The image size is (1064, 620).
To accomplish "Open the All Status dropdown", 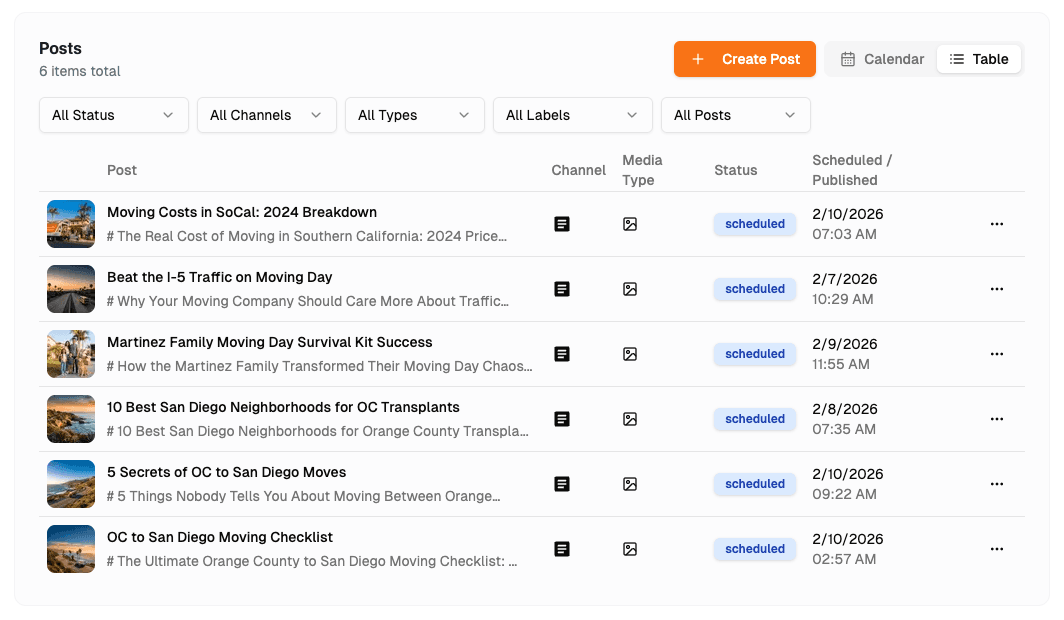I will tap(113, 115).
